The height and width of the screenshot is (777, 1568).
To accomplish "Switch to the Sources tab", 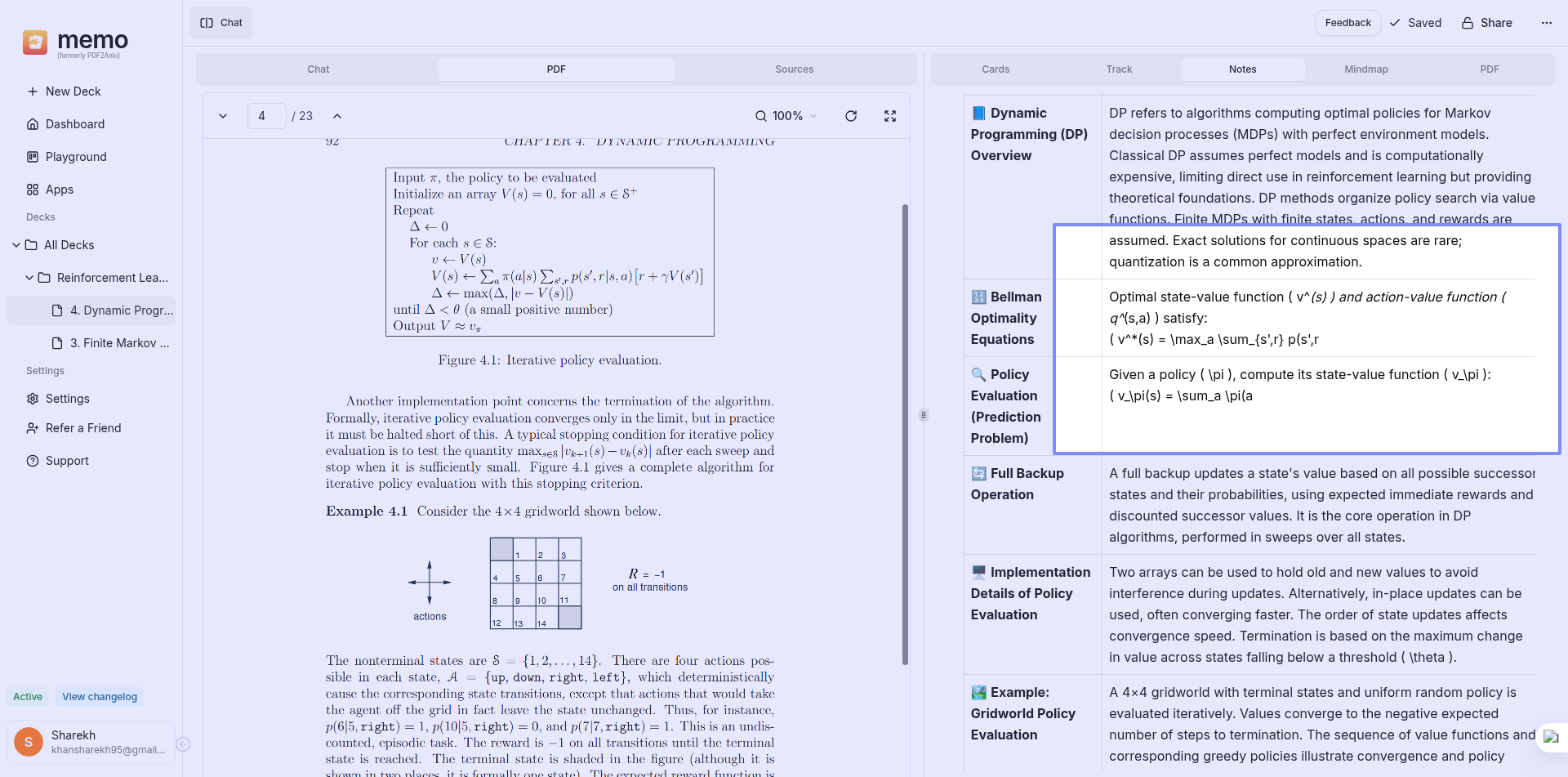I will point(794,69).
